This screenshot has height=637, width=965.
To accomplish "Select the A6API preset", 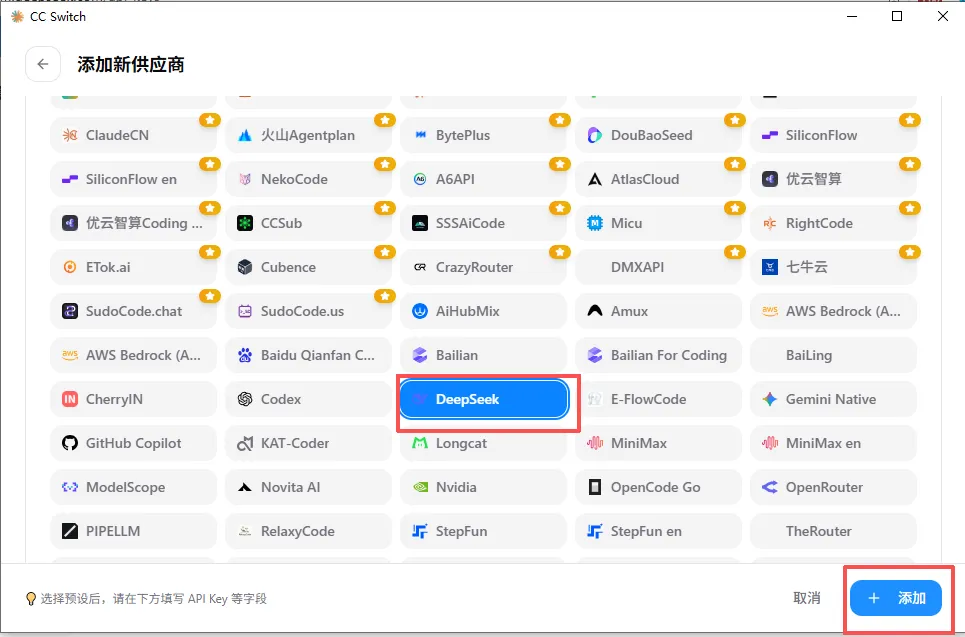I will click(x=483, y=179).
